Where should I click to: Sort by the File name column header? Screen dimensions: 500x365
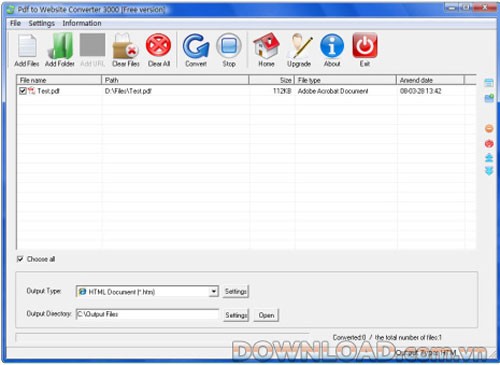(59, 80)
